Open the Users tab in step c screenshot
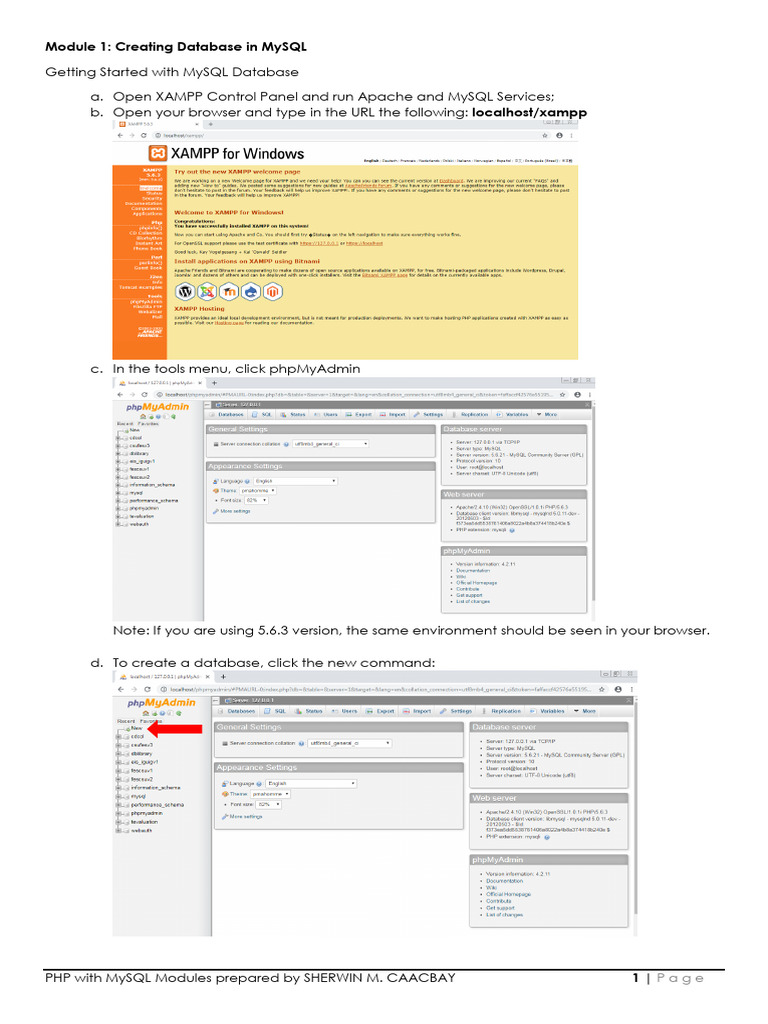 click(x=327, y=415)
